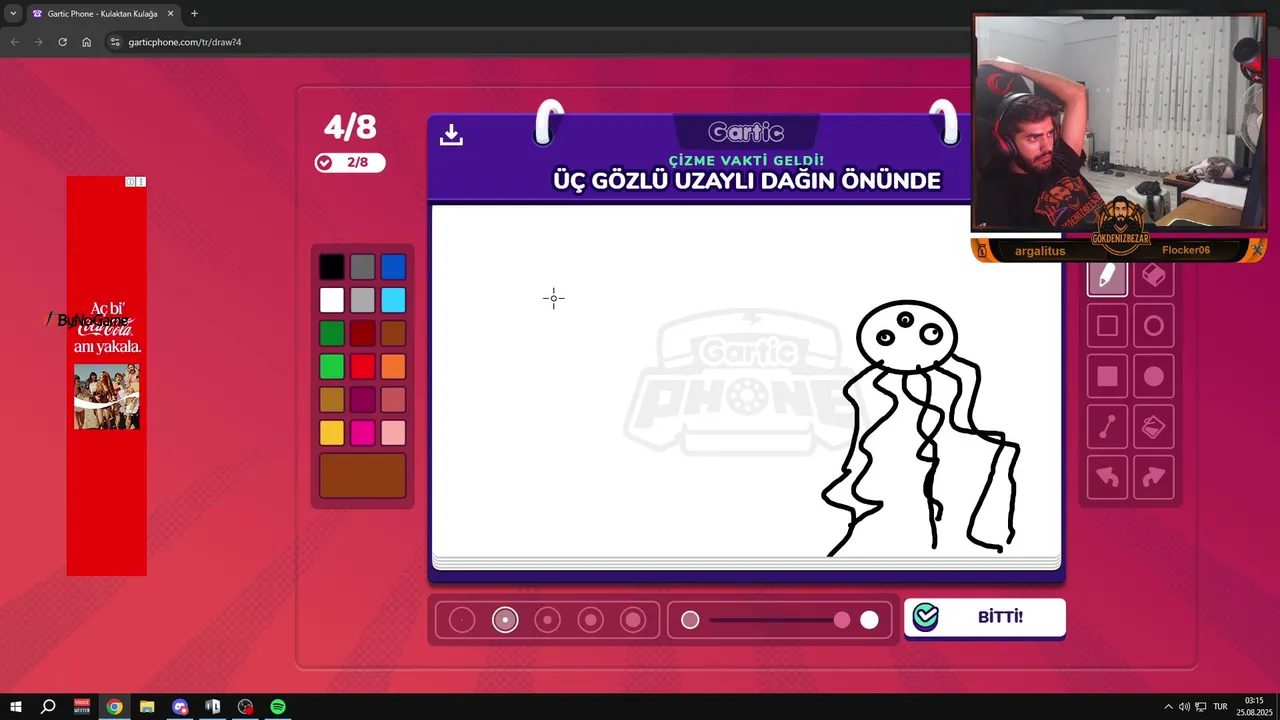Screen dimensions: 1280x720
Task: Activate the paint bucket fill tool
Action: coord(1154,427)
